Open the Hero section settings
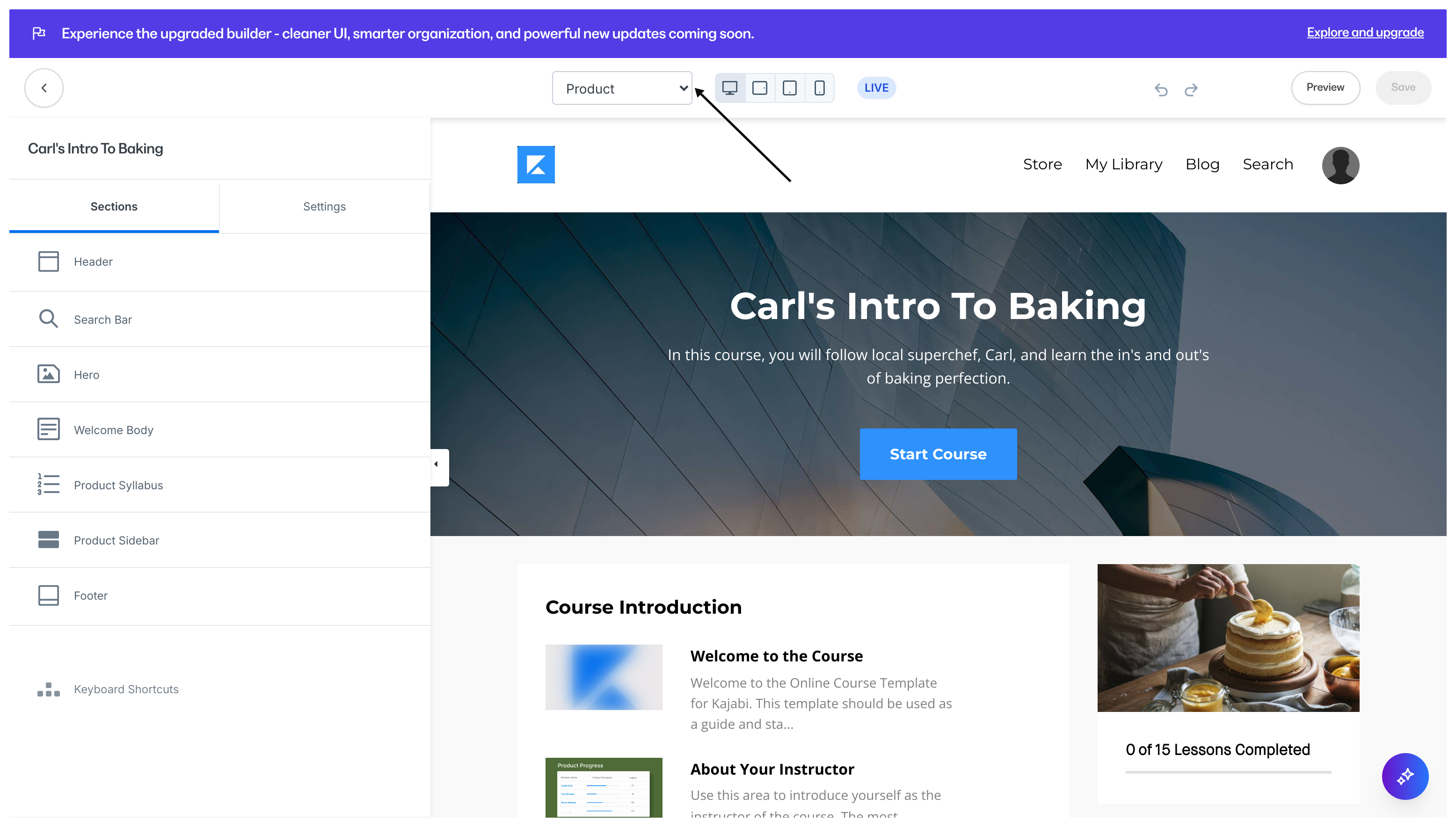This screenshot has height=827, width=1456. point(87,375)
